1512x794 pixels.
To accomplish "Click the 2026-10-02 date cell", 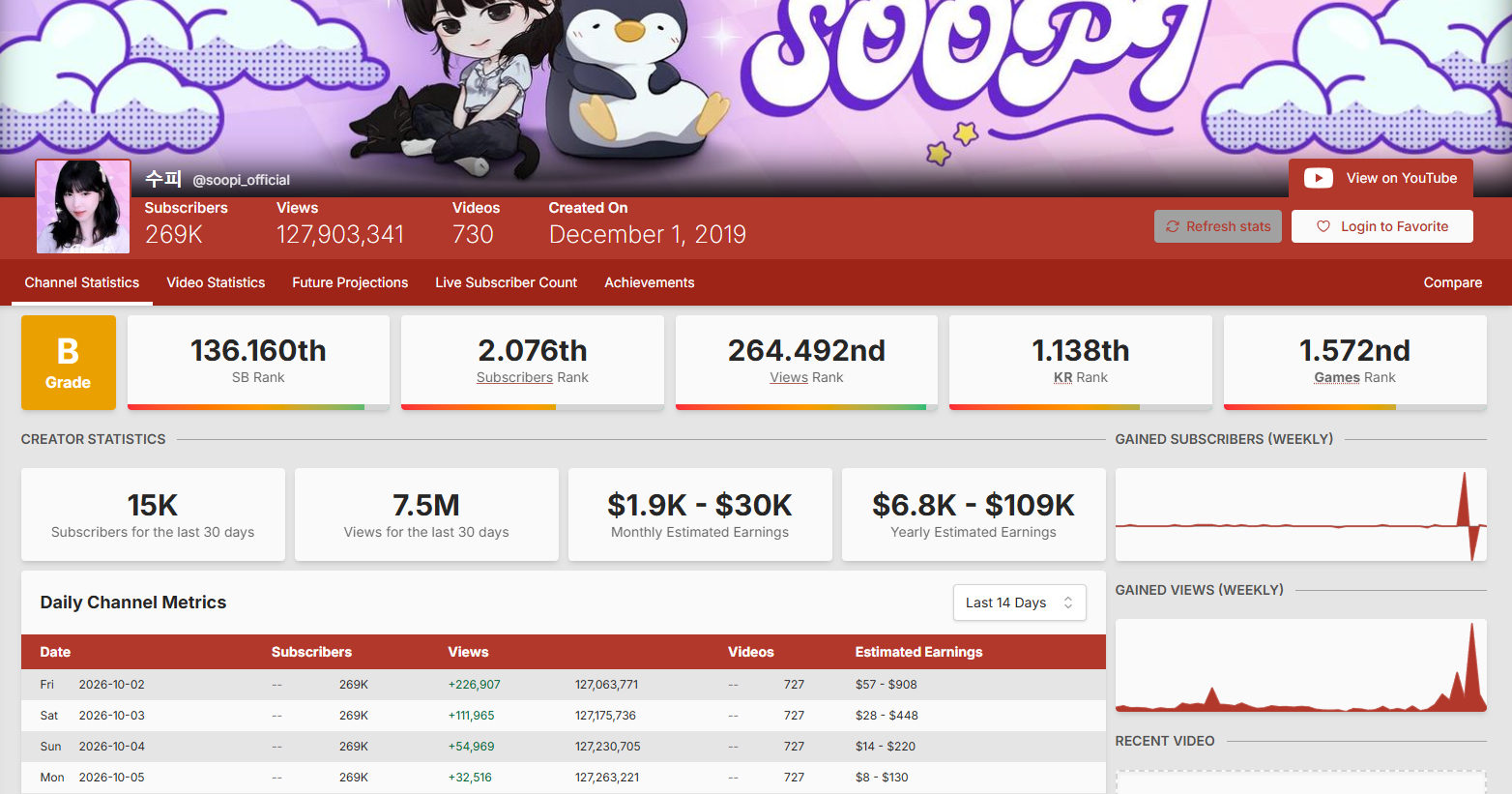I will (111, 685).
